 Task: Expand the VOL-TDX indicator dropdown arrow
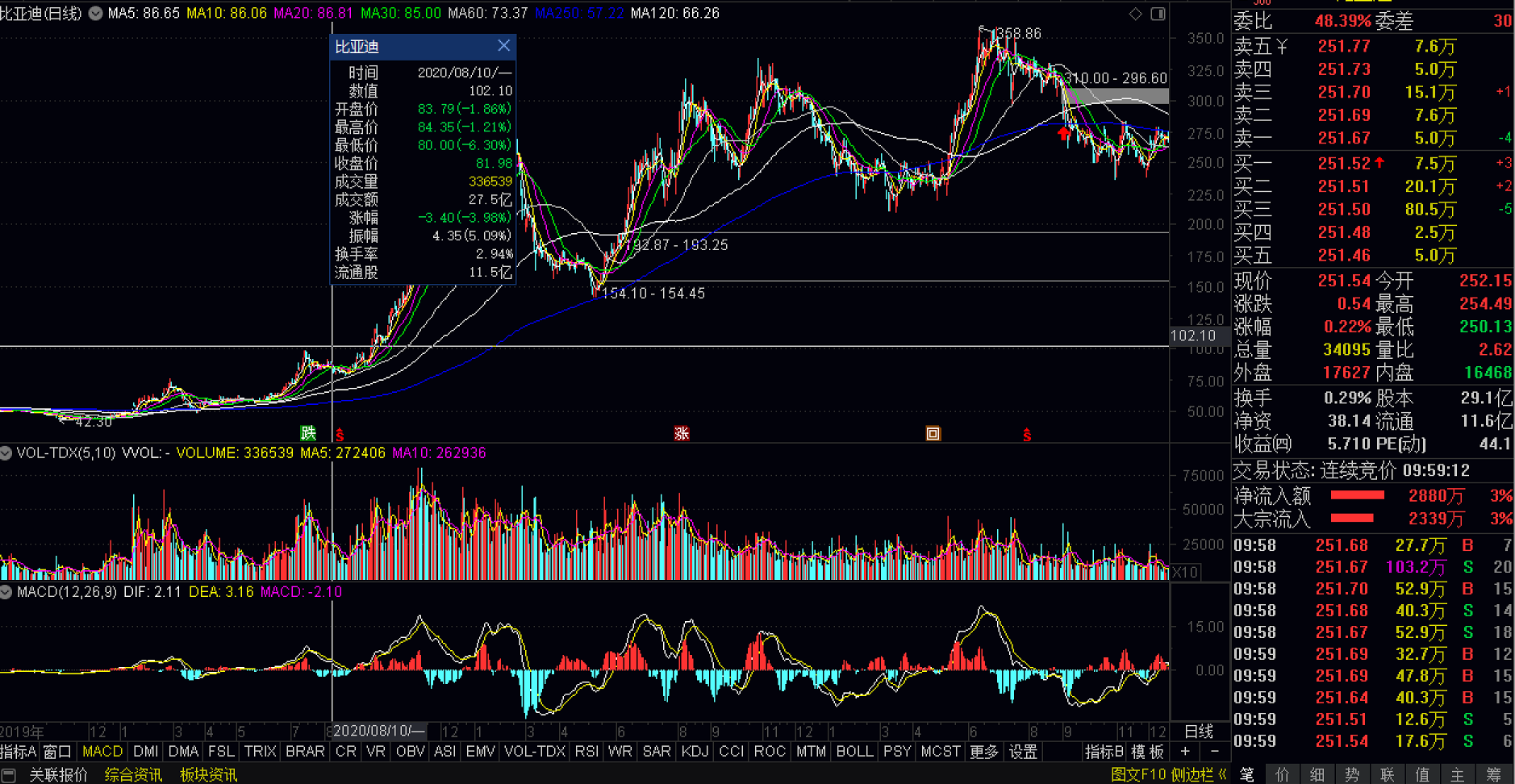tap(6, 453)
